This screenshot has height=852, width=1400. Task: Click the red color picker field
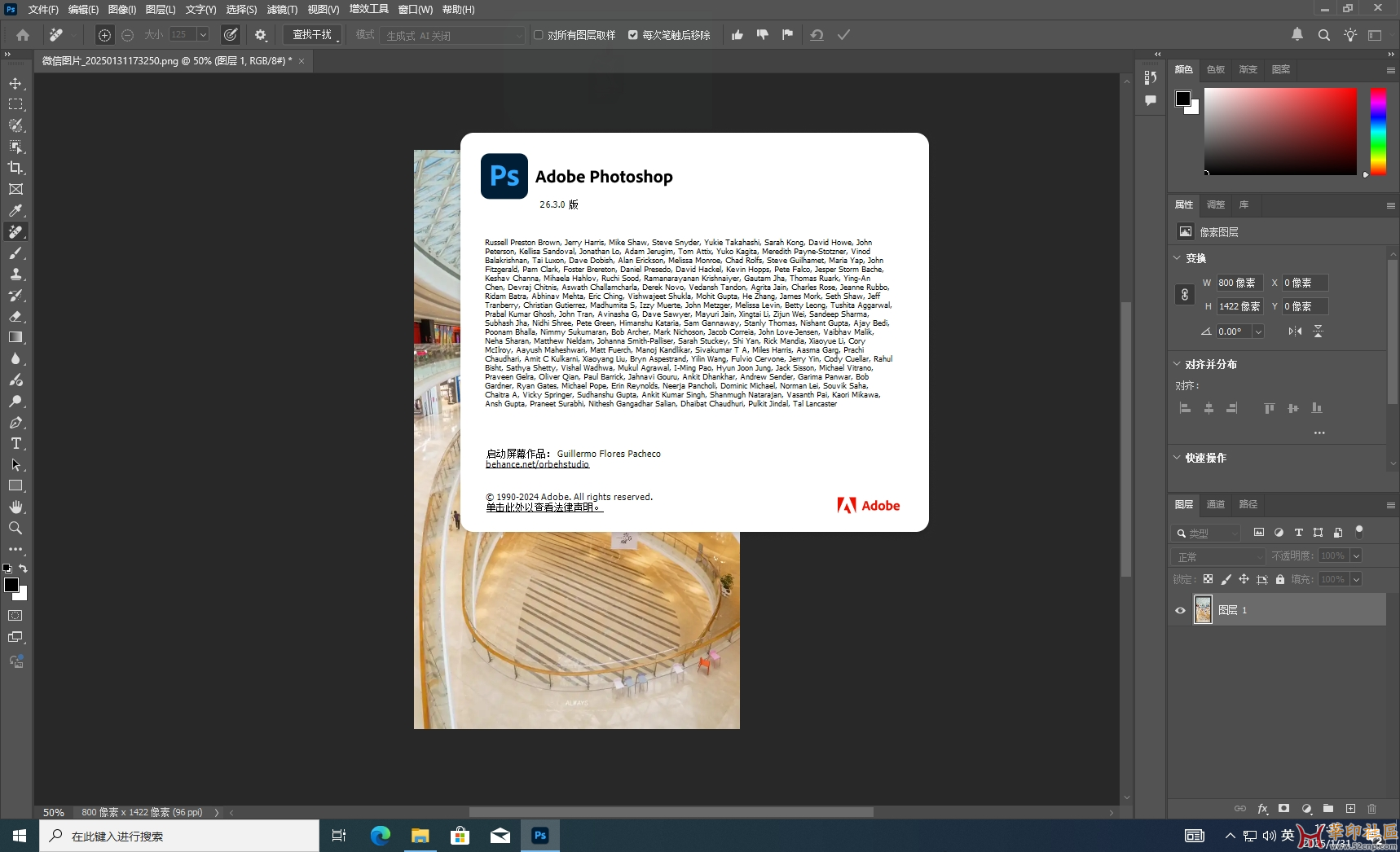(1280, 131)
